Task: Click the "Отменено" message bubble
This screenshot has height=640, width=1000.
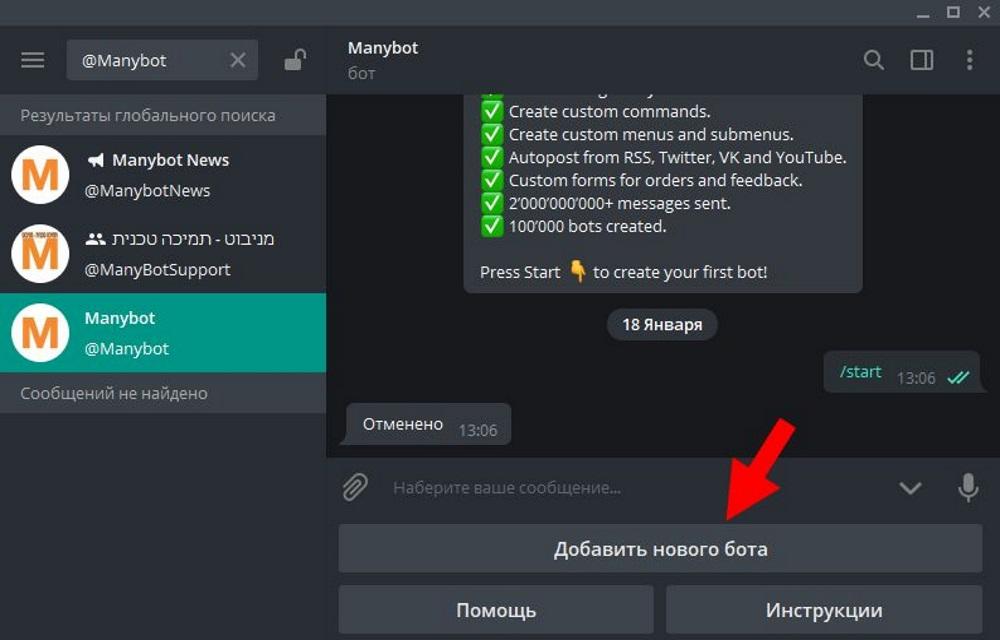Action: pos(426,425)
